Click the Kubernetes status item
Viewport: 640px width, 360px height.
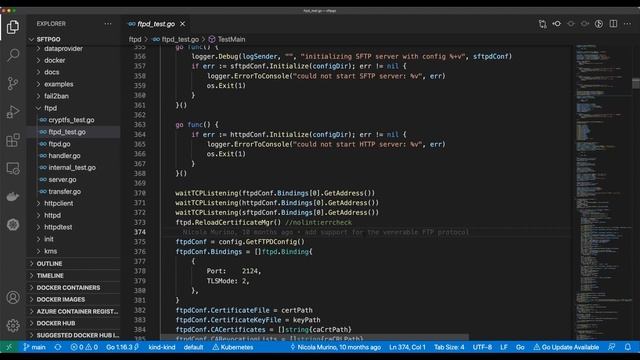click(233, 347)
